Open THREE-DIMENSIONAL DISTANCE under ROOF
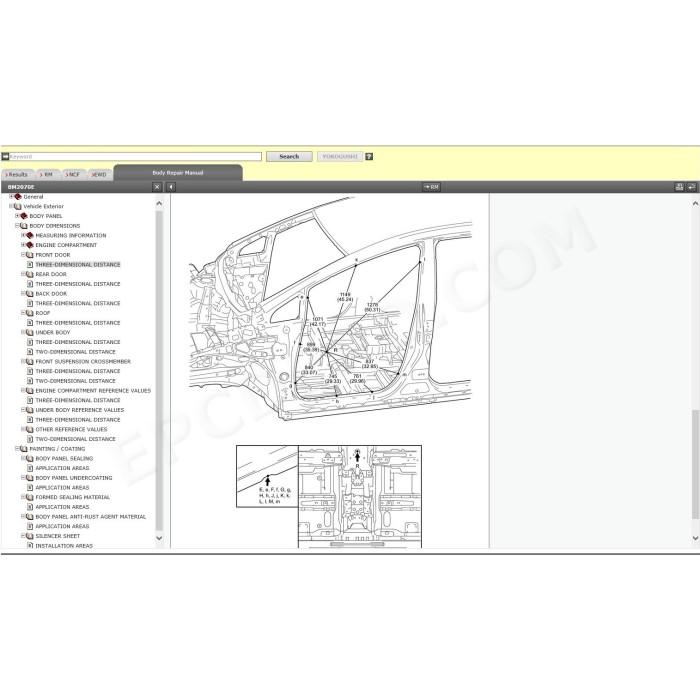The height and width of the screenshot is (700, 700). pos(78,323)
